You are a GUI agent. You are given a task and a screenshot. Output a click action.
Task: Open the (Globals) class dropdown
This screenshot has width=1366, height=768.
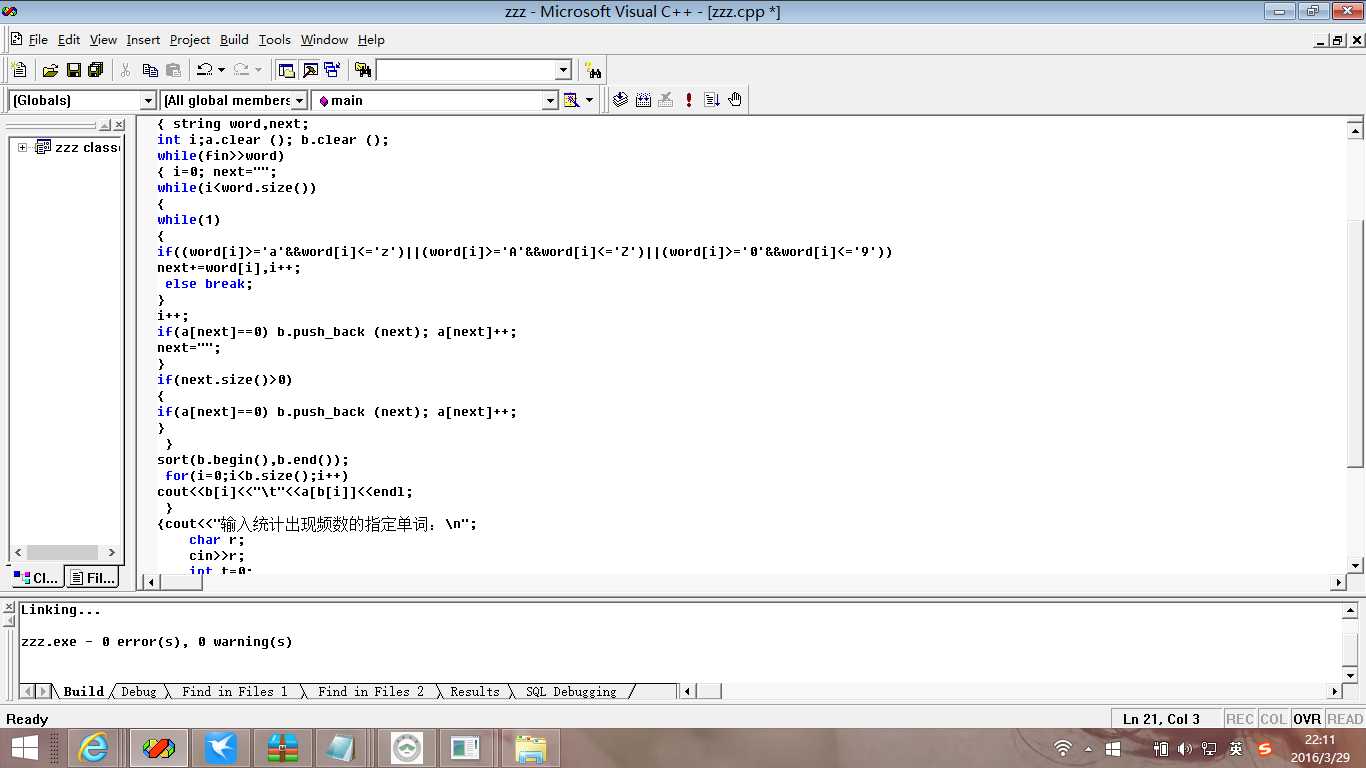click(148, 100)
